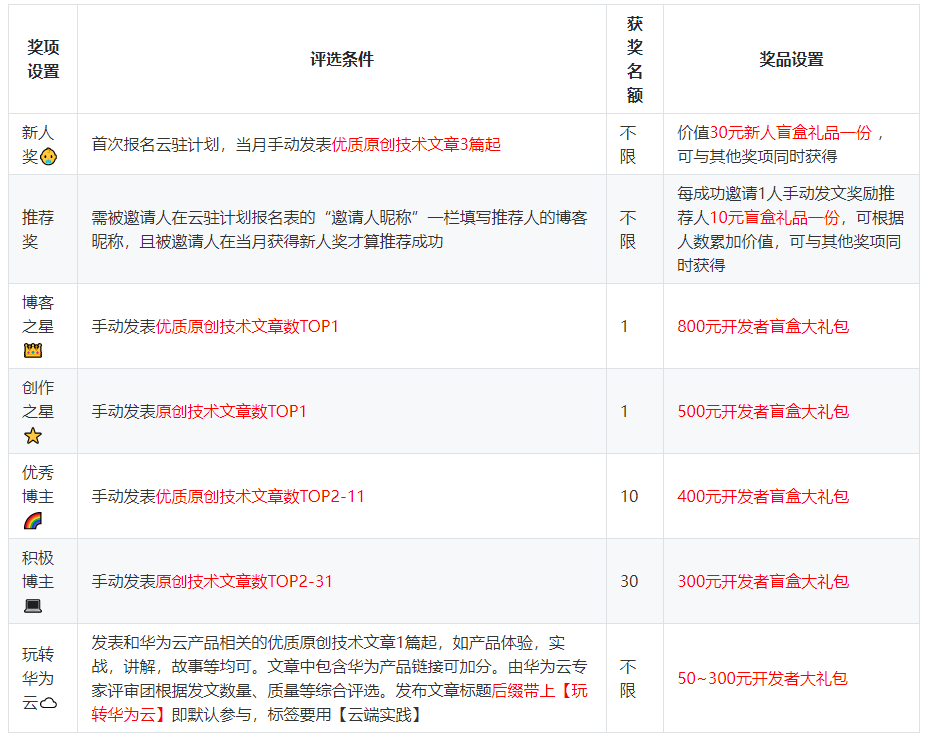The height and width of the screenshot is (739, 926).
Task: Click 不限 quota in 玩转华为云 row
Action: 628,678
